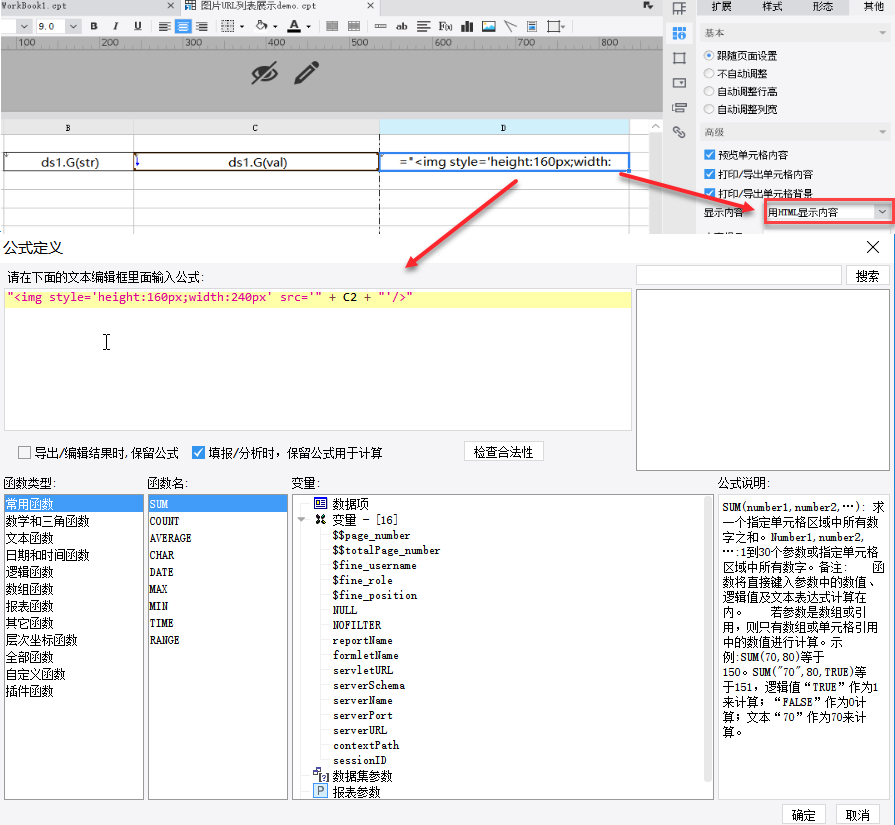Viewport: 895px width, 825px height.
Task: Open the font color dropdown arrow
Action: [308, 26]
